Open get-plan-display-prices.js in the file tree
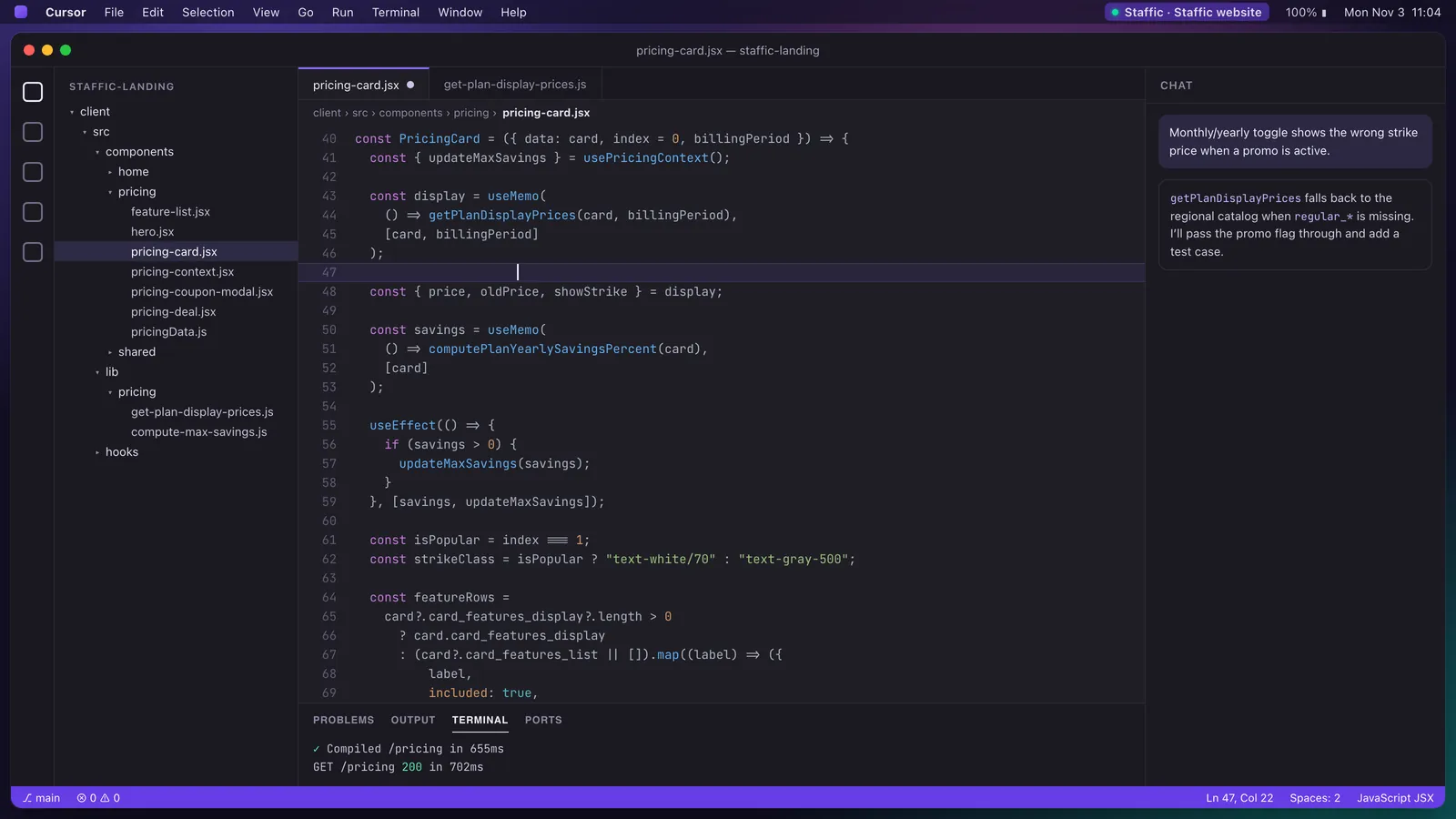Screen dimensions: 1456x819 tap(176, 412)
